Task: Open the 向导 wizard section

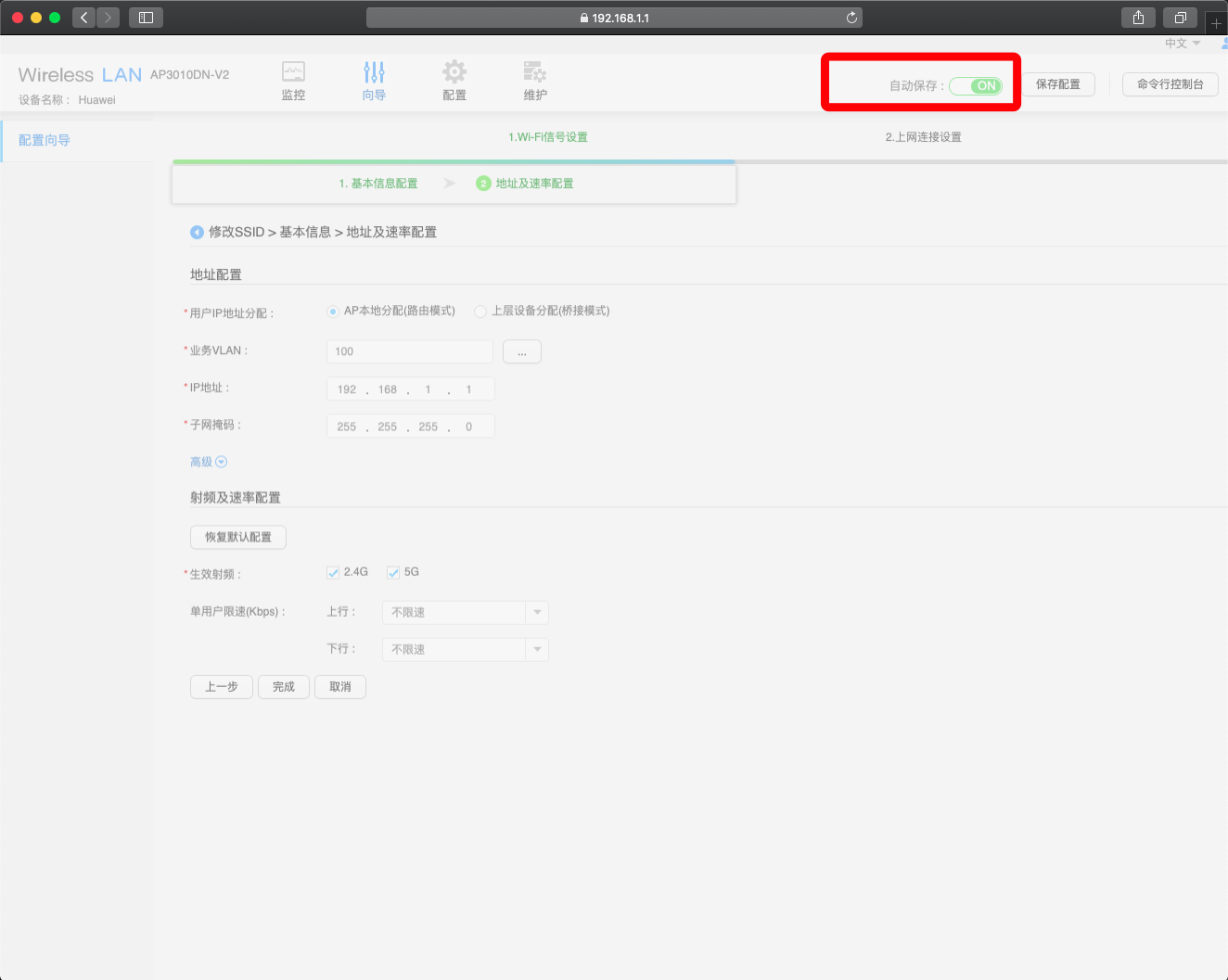Action: pyautogui.click(x=374, y=81)
